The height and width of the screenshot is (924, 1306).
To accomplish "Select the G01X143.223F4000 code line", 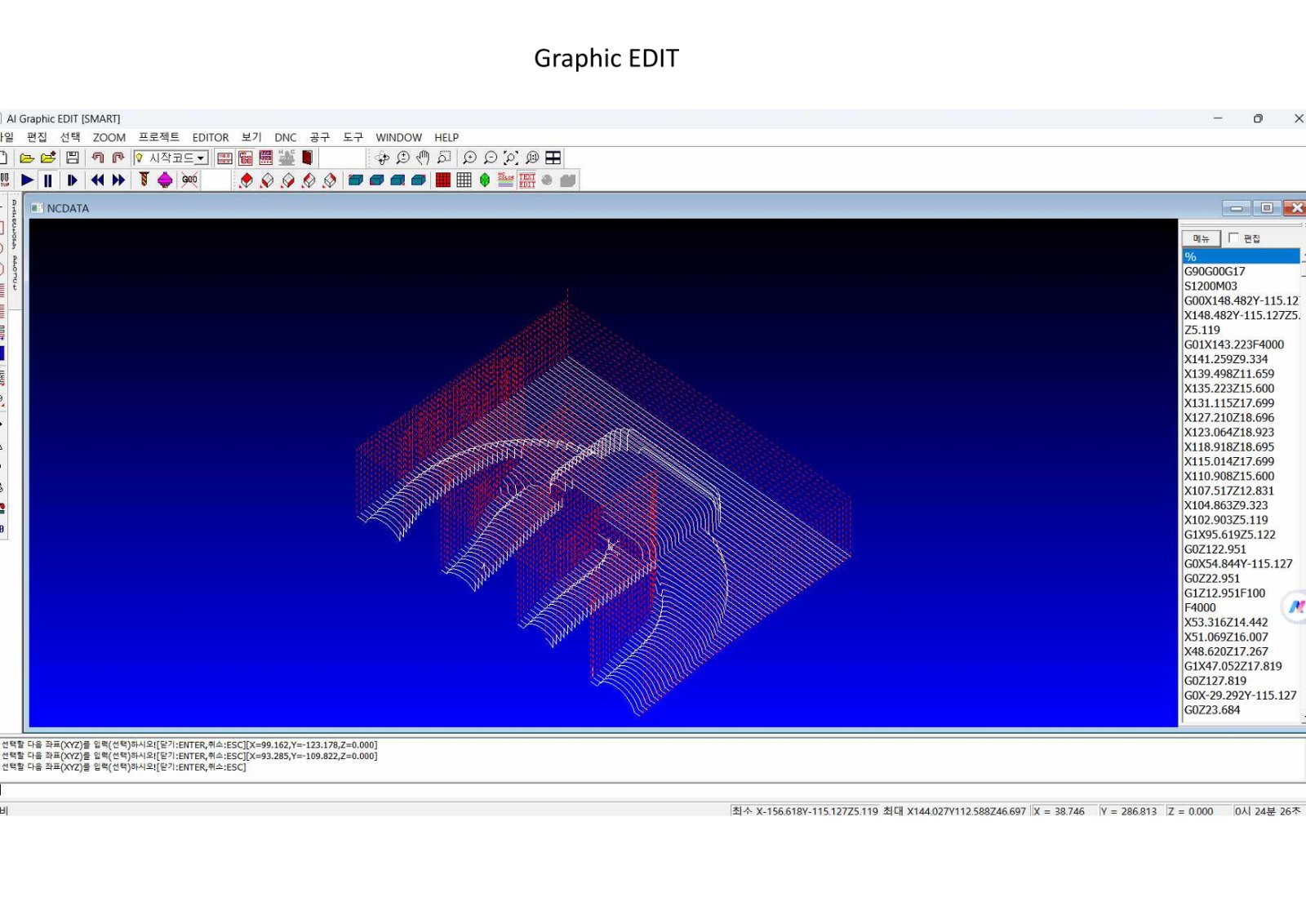I will click(x=1241, y=344).
